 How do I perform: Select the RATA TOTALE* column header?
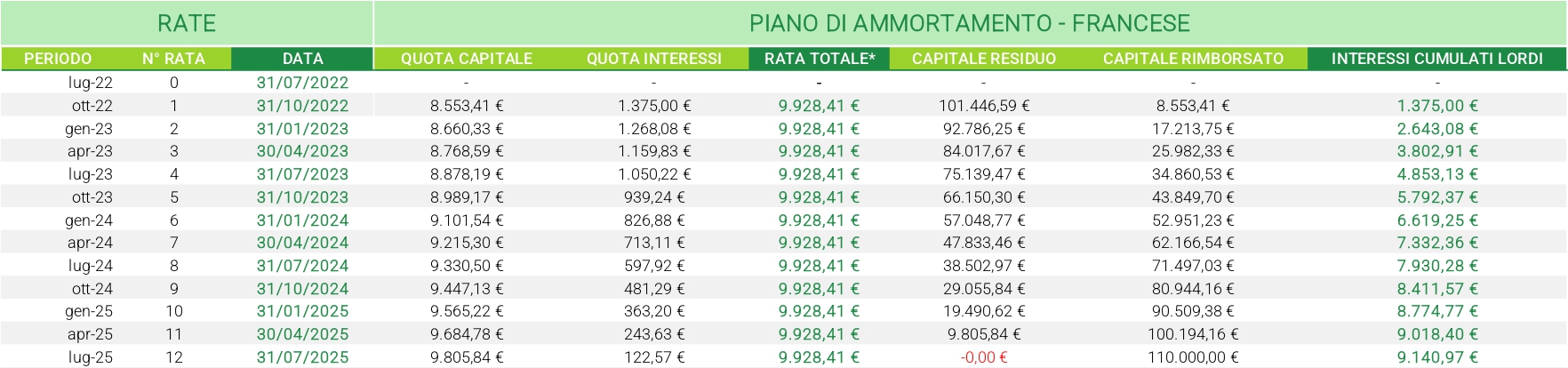click(x=819, y=59)
